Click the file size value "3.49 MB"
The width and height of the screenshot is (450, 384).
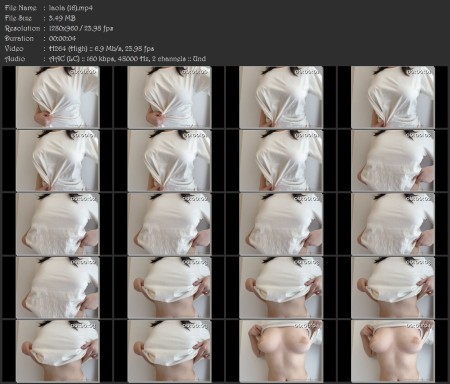click(62, 18)
